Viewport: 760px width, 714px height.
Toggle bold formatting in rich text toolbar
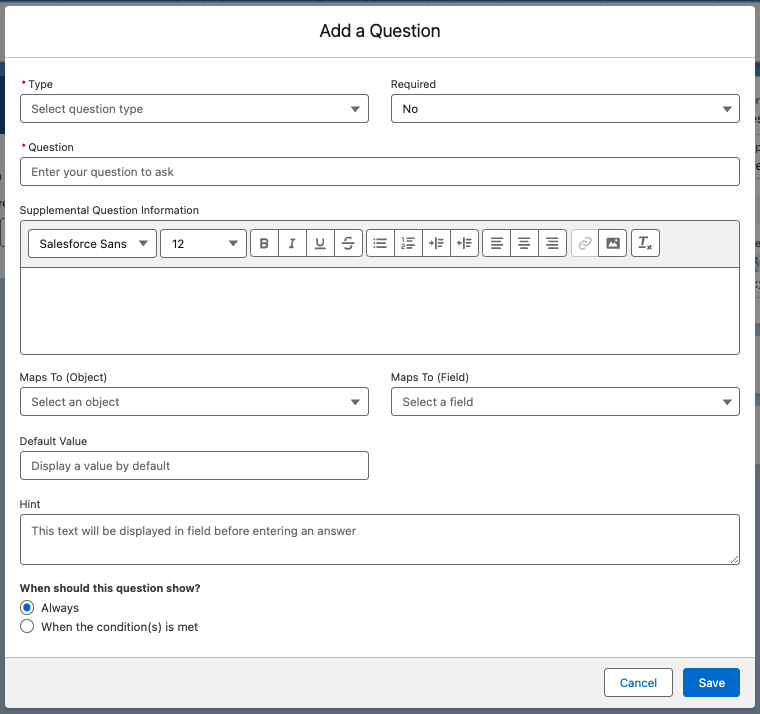tap(264, 243)
